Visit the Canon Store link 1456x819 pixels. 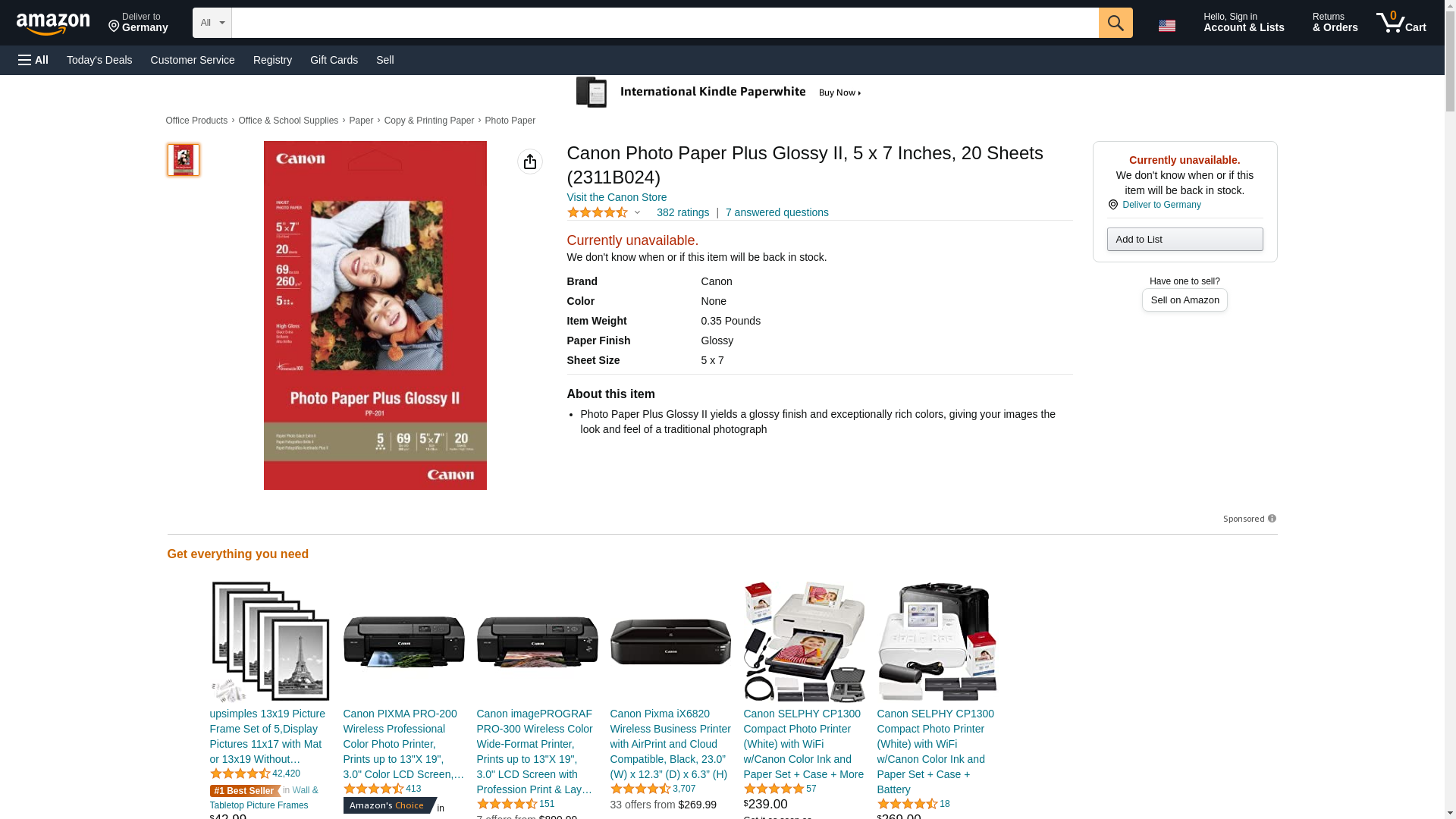pos(617,197)
